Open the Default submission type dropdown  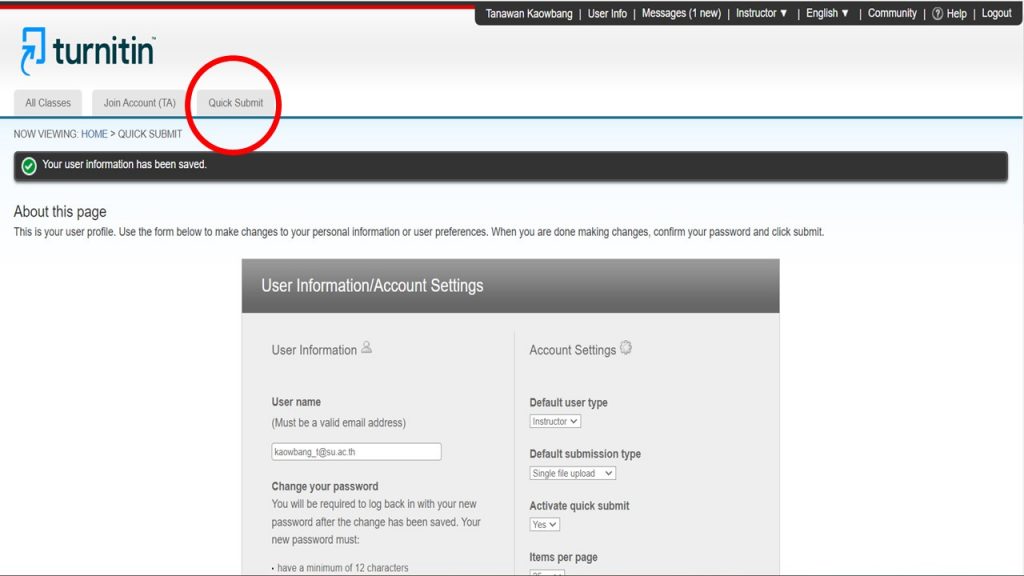pos(573,473)
